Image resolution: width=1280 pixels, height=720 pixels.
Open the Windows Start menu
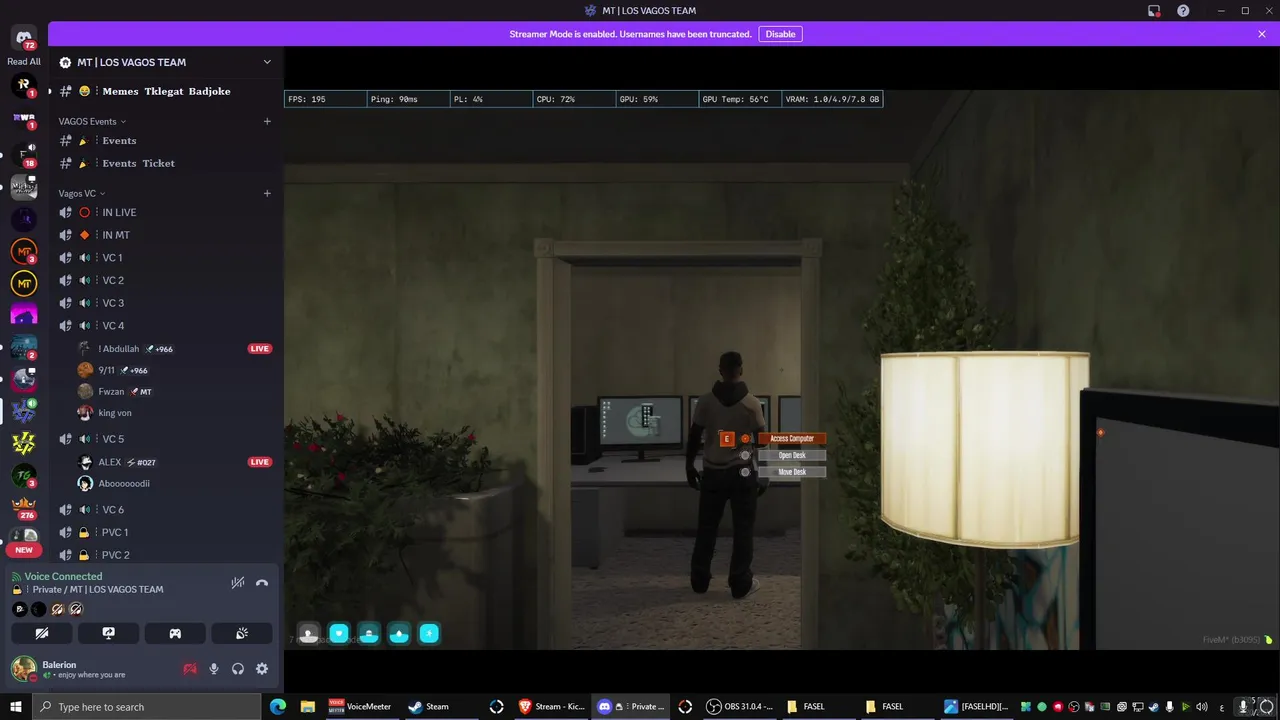point(16,707)
